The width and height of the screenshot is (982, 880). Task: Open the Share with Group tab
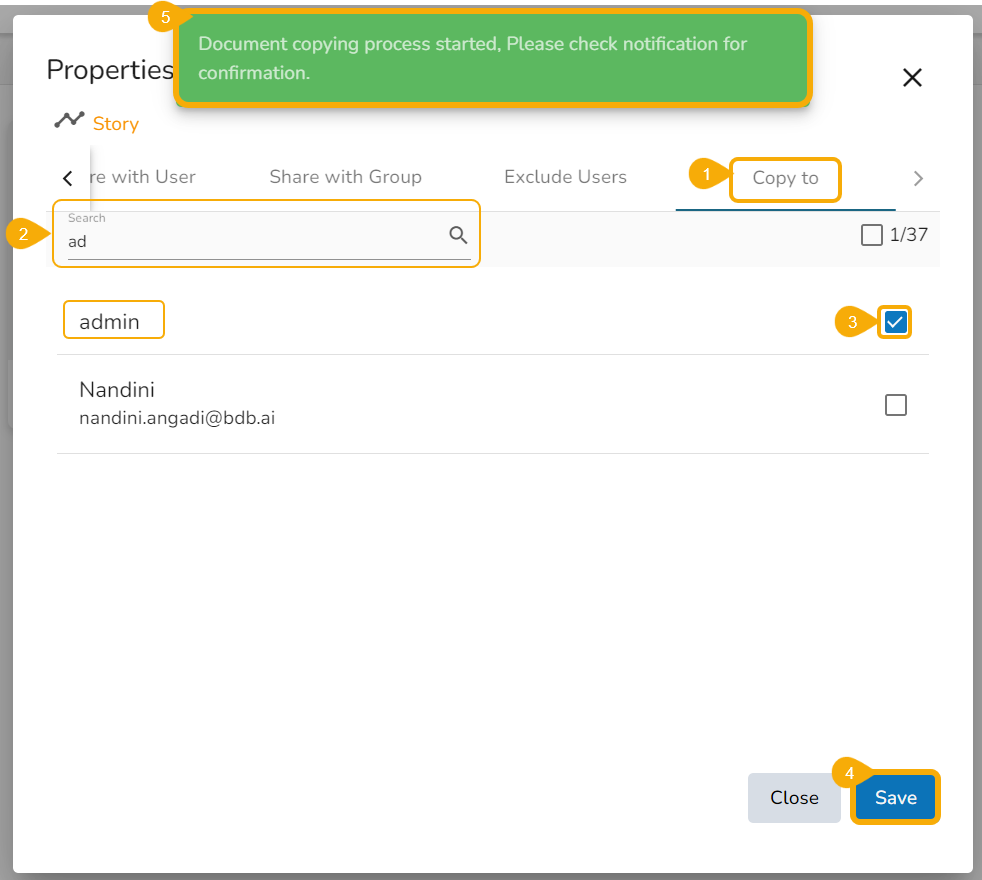click(x=345, y=177)
